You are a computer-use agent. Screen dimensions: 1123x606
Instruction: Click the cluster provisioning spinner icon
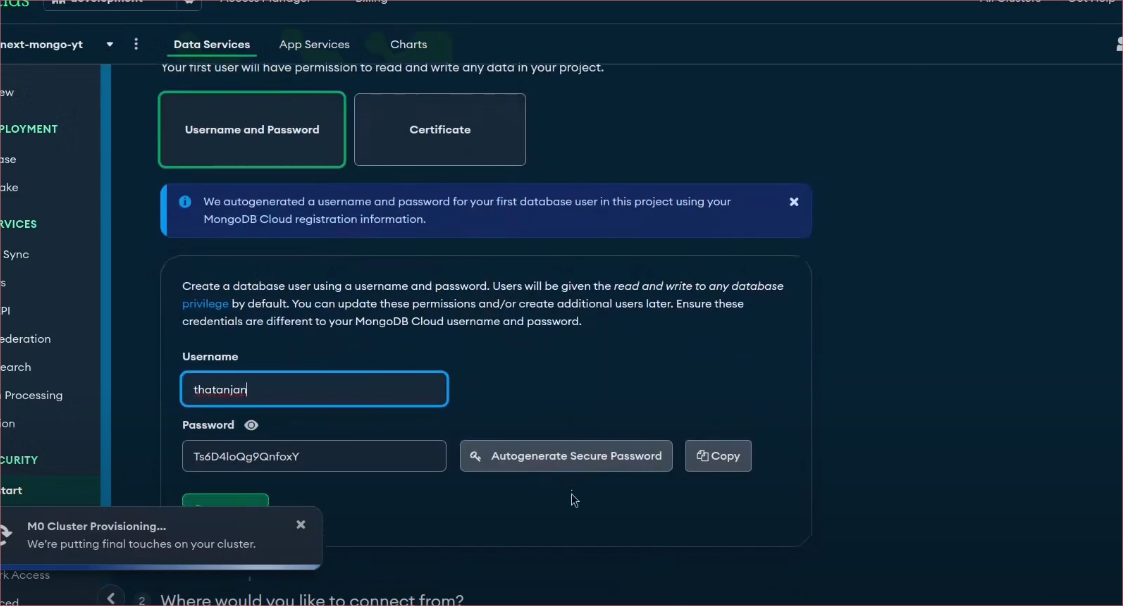pyautogui.click(x=6, y=534)
